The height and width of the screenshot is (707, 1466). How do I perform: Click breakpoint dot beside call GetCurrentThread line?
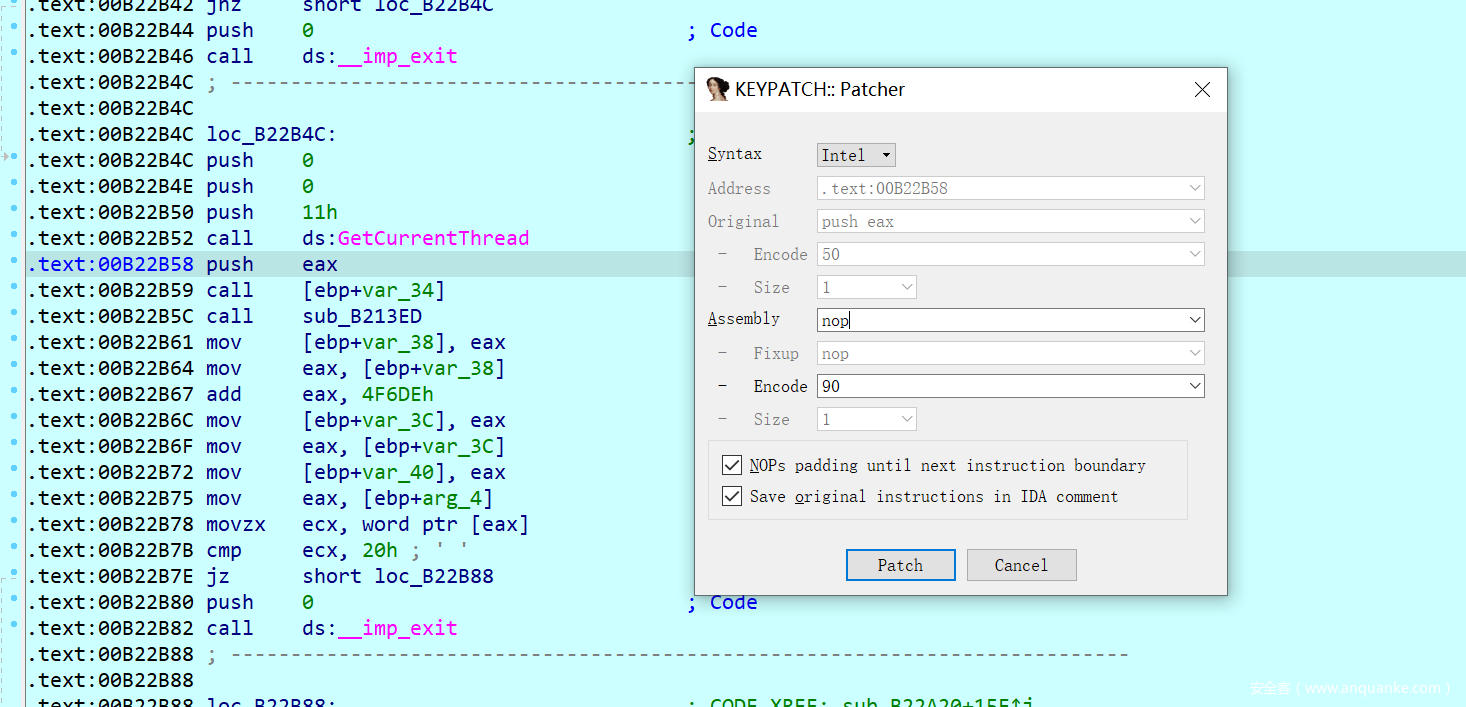(x=14, y=234)
